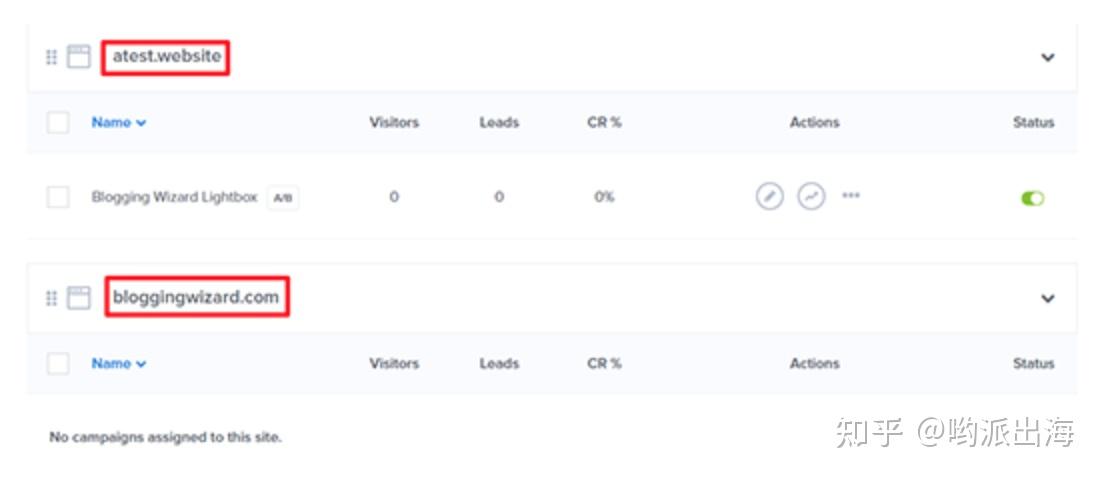Viewport: 1102px width, 478px height.
Task: Sort by Name in atest.website table
Action: tap(119, 123)
